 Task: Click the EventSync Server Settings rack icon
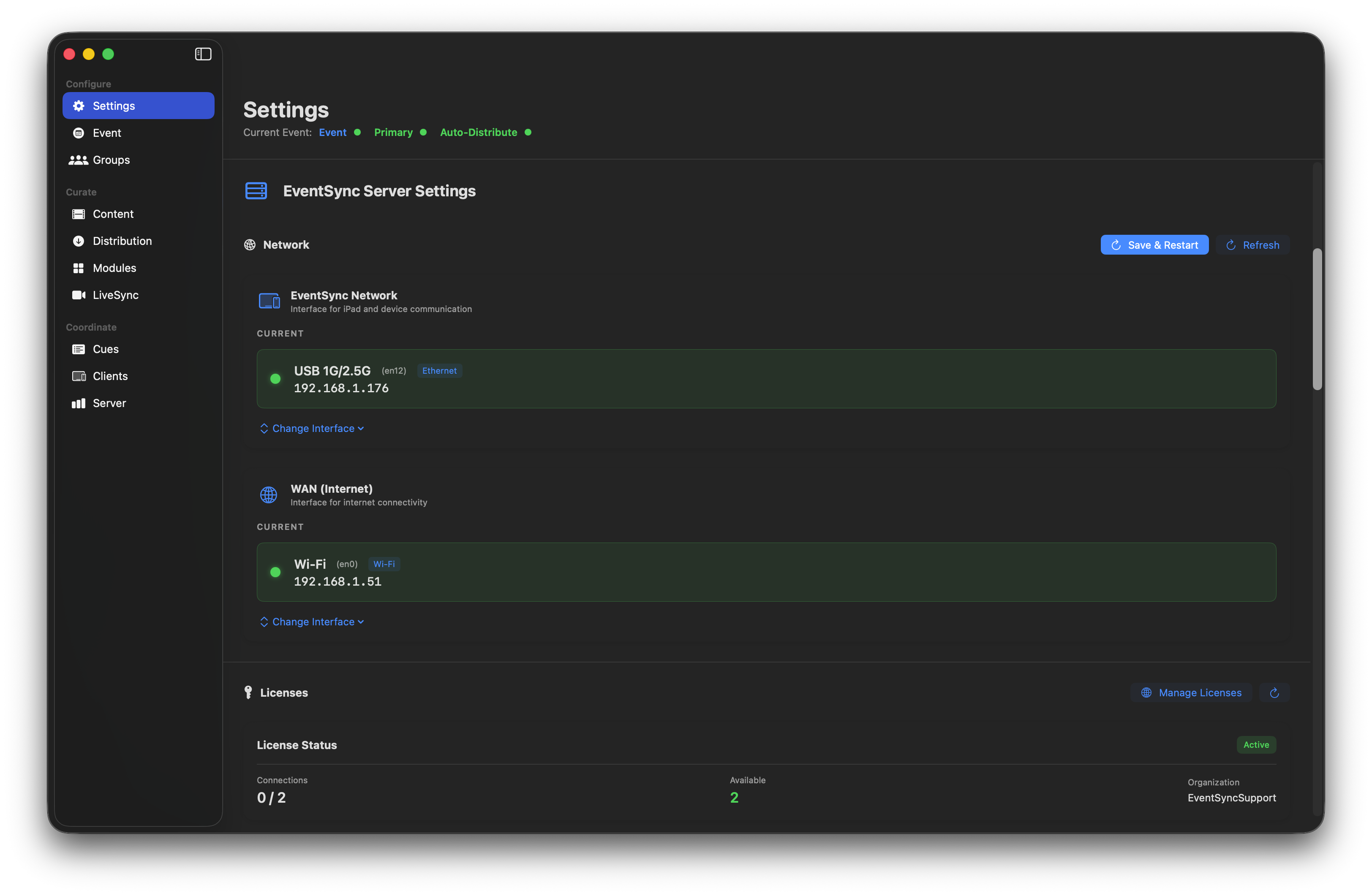click(256, 191)
